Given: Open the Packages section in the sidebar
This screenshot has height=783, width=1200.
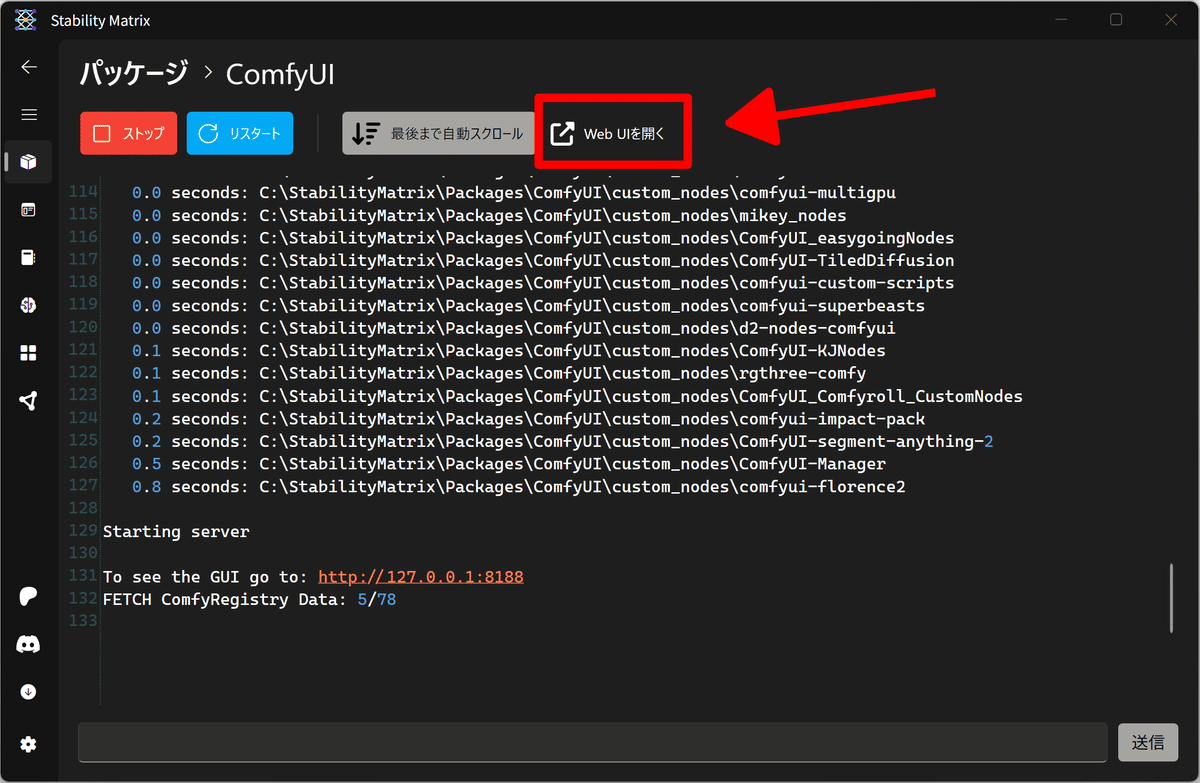Looking at the screenshot, I should 28,162.
